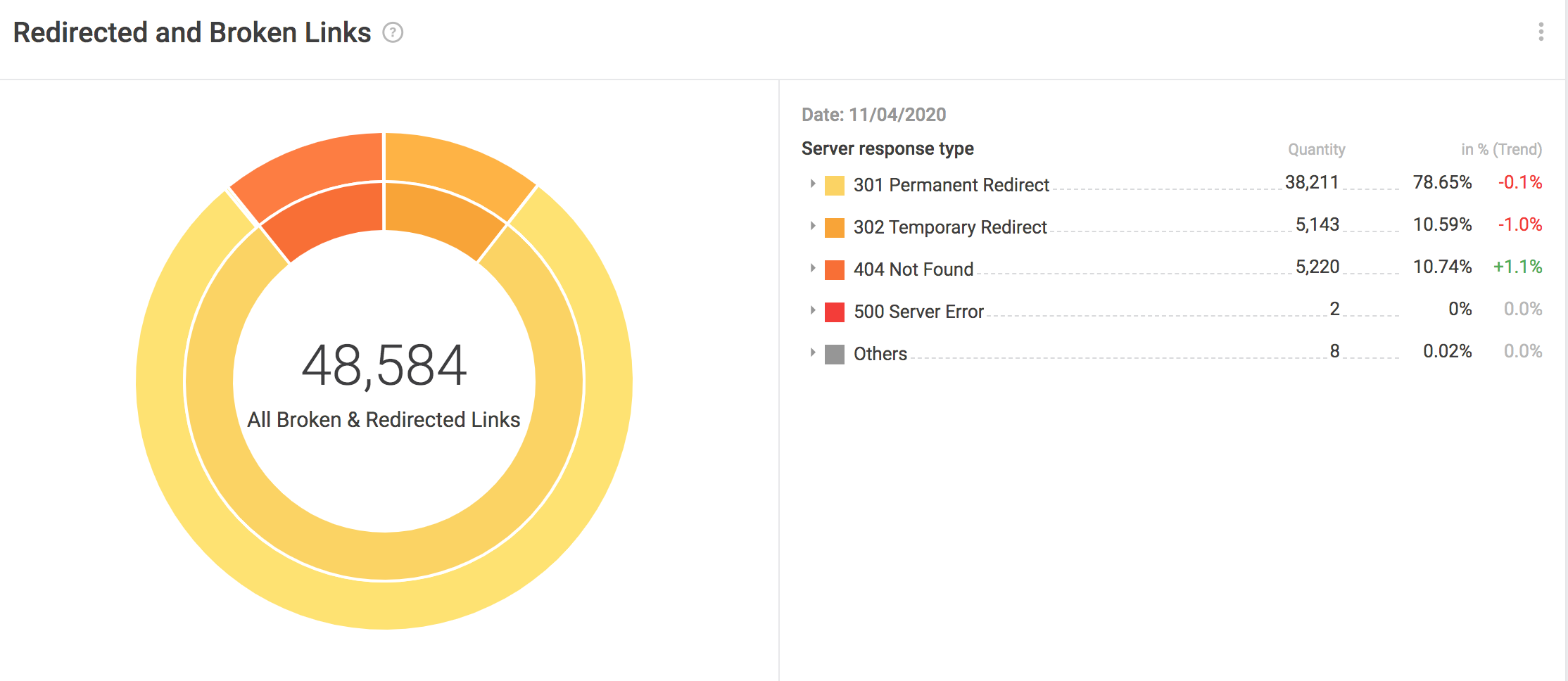Viewport: 1568px width, 681px height.
Task: Click the -0.1% trend value
Action: coord(1520,182)
